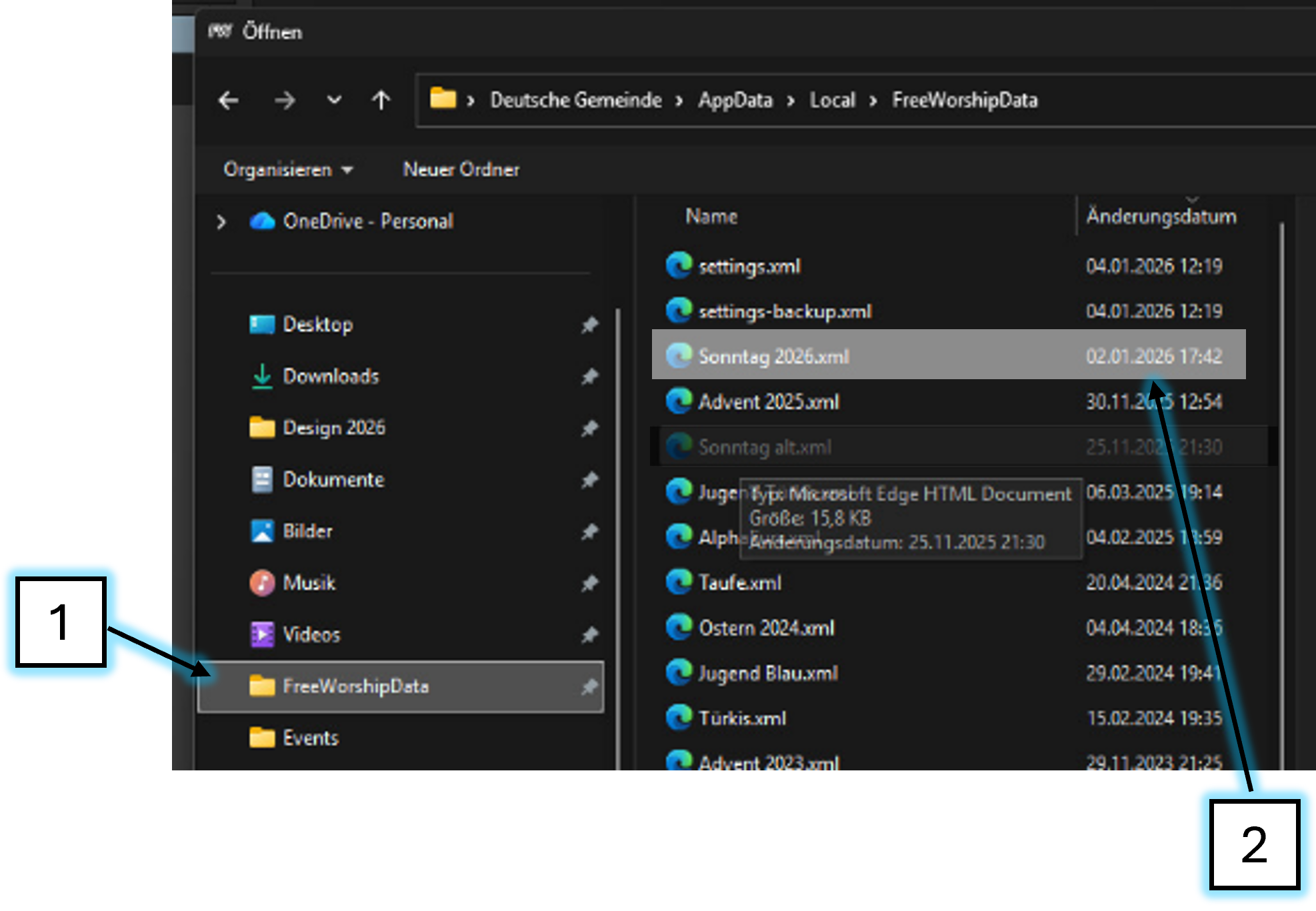Open the Organisieren dropdown menu

point(287,169)
